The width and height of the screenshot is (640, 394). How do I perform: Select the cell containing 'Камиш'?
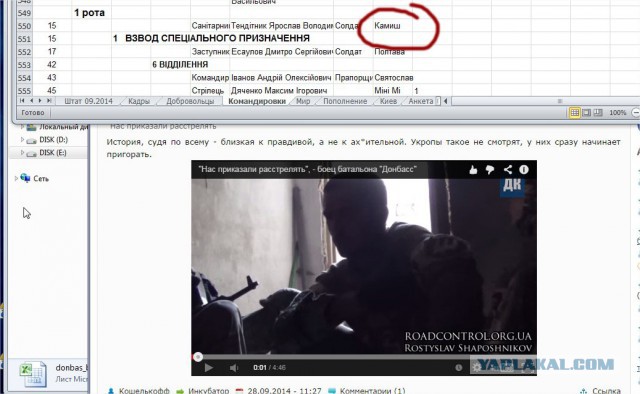393,26
